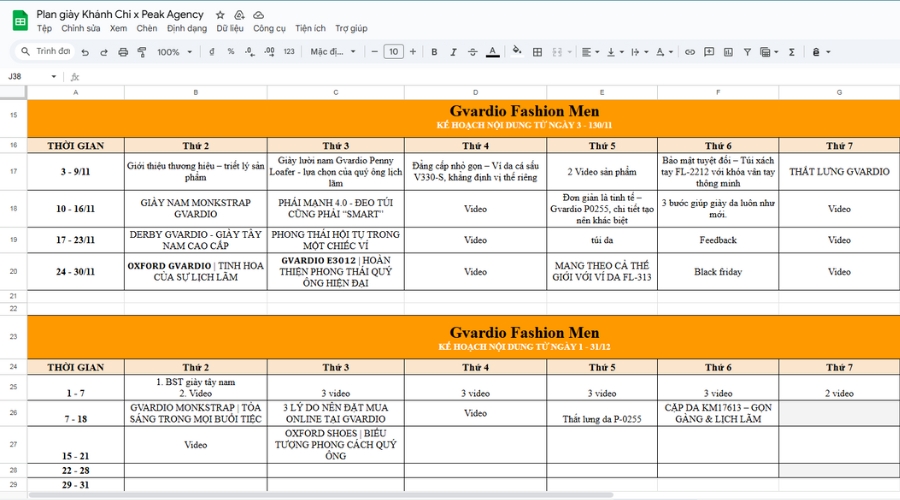The height and width of the screenshot is (500, 900).
Task: Click the Insert link icon
Action: (x=690, y=52)
